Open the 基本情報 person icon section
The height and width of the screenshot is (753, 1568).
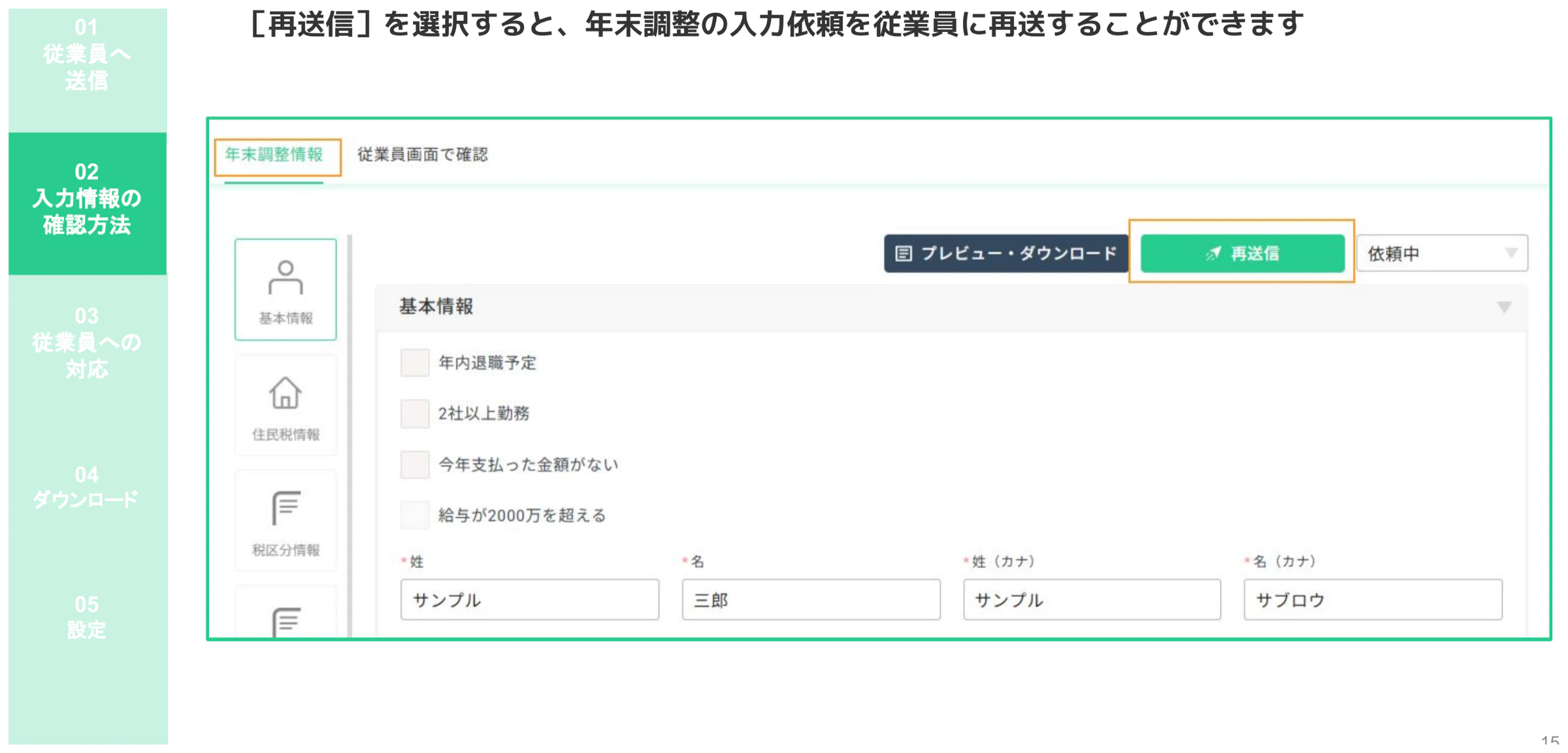click(286, 289)
